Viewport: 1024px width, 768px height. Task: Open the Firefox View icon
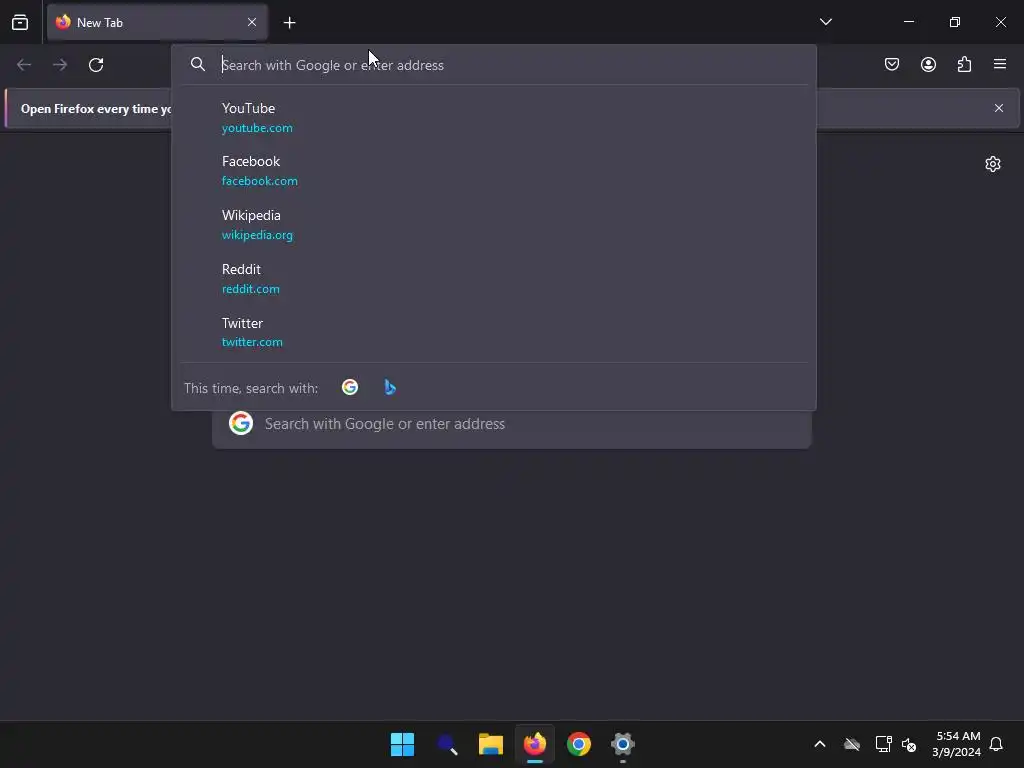(x=20, y=22)
